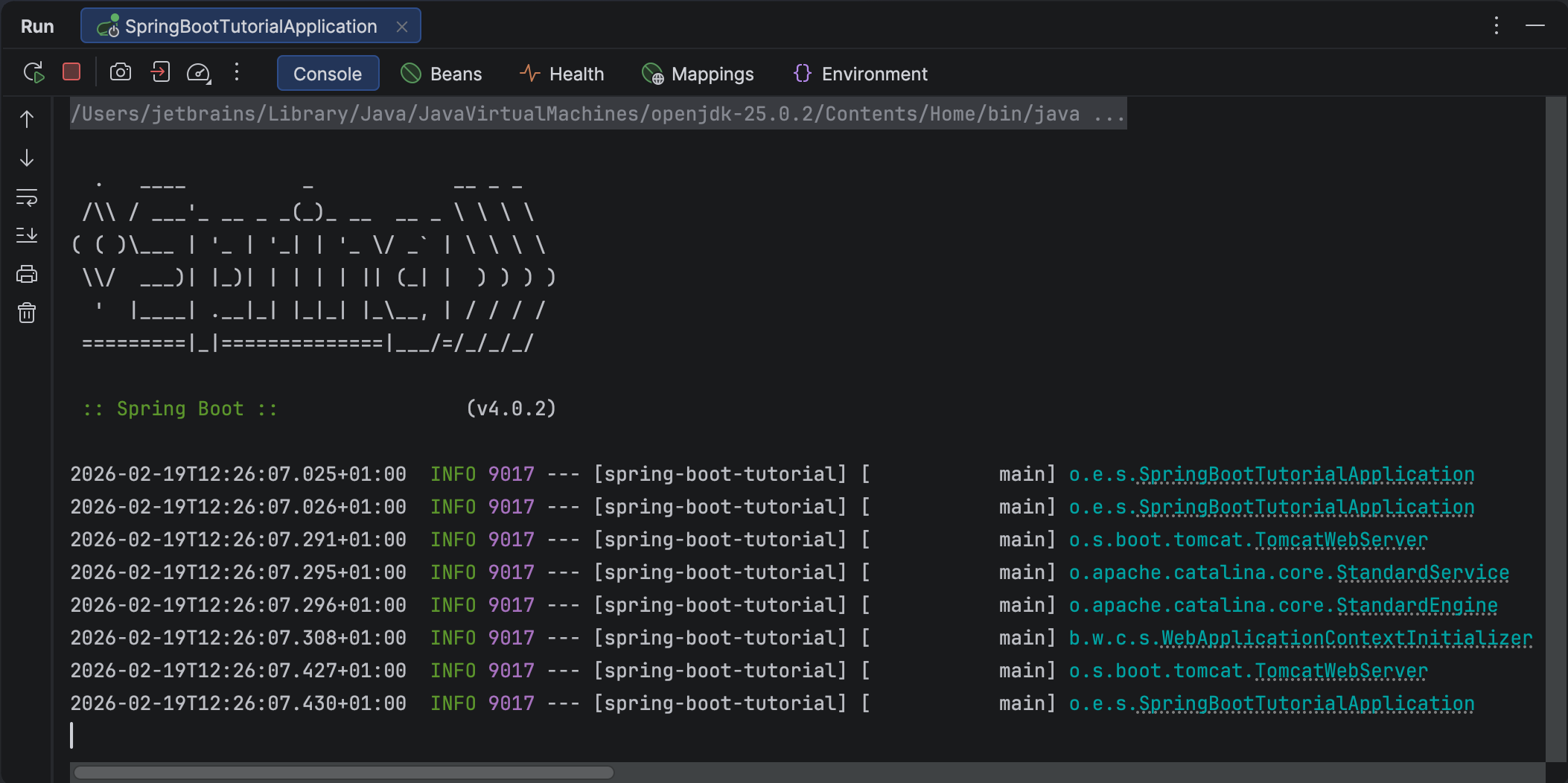Viewport: 1568px width, 783px height.
Task: Stop the running application
Action: 71,71
